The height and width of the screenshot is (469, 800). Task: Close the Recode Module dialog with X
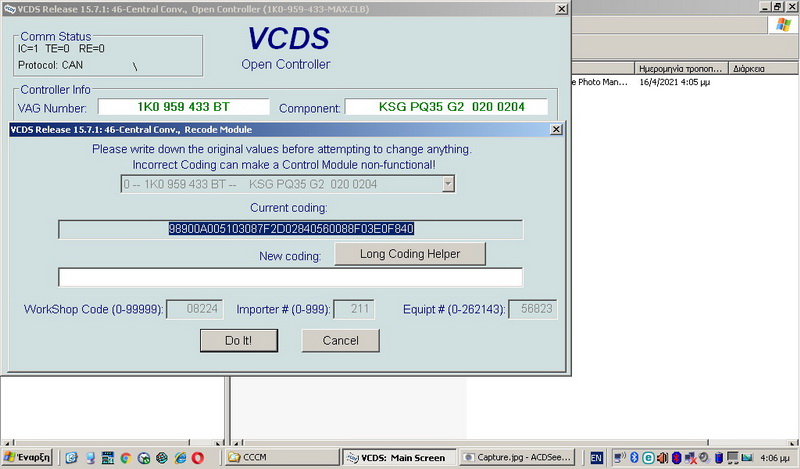pos(556,130)
